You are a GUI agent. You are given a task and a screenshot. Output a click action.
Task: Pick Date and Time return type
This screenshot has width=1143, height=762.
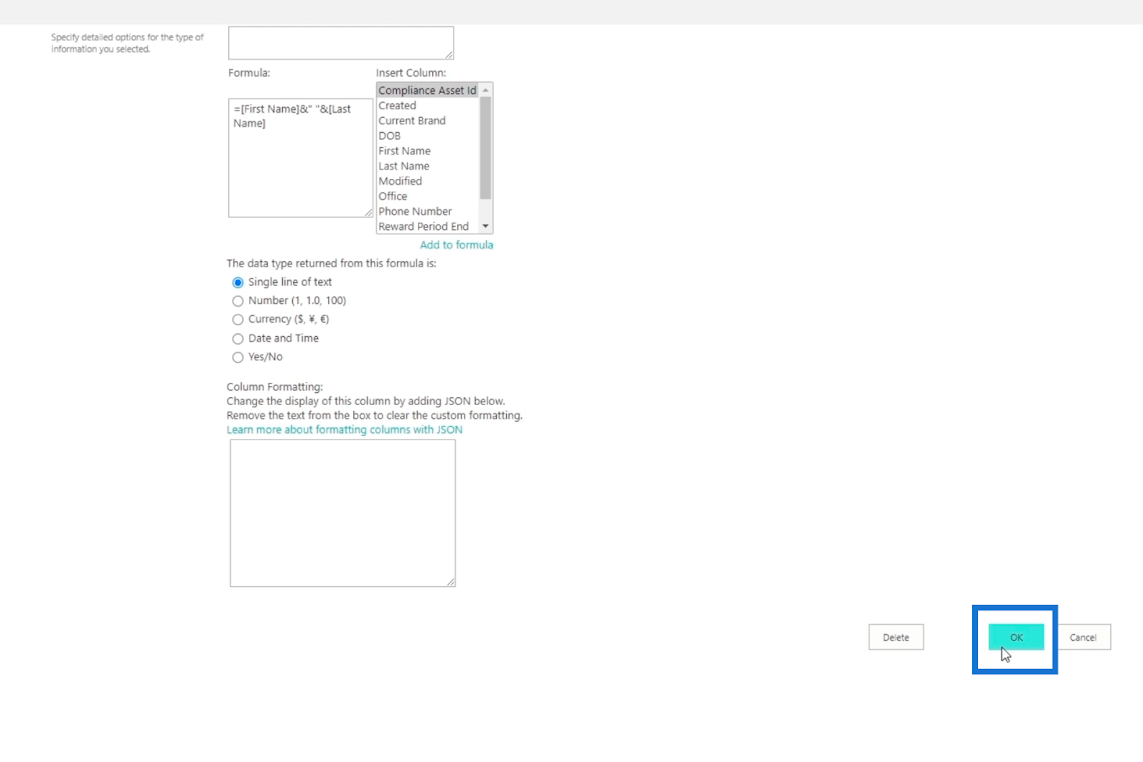(x=238, y=338)
